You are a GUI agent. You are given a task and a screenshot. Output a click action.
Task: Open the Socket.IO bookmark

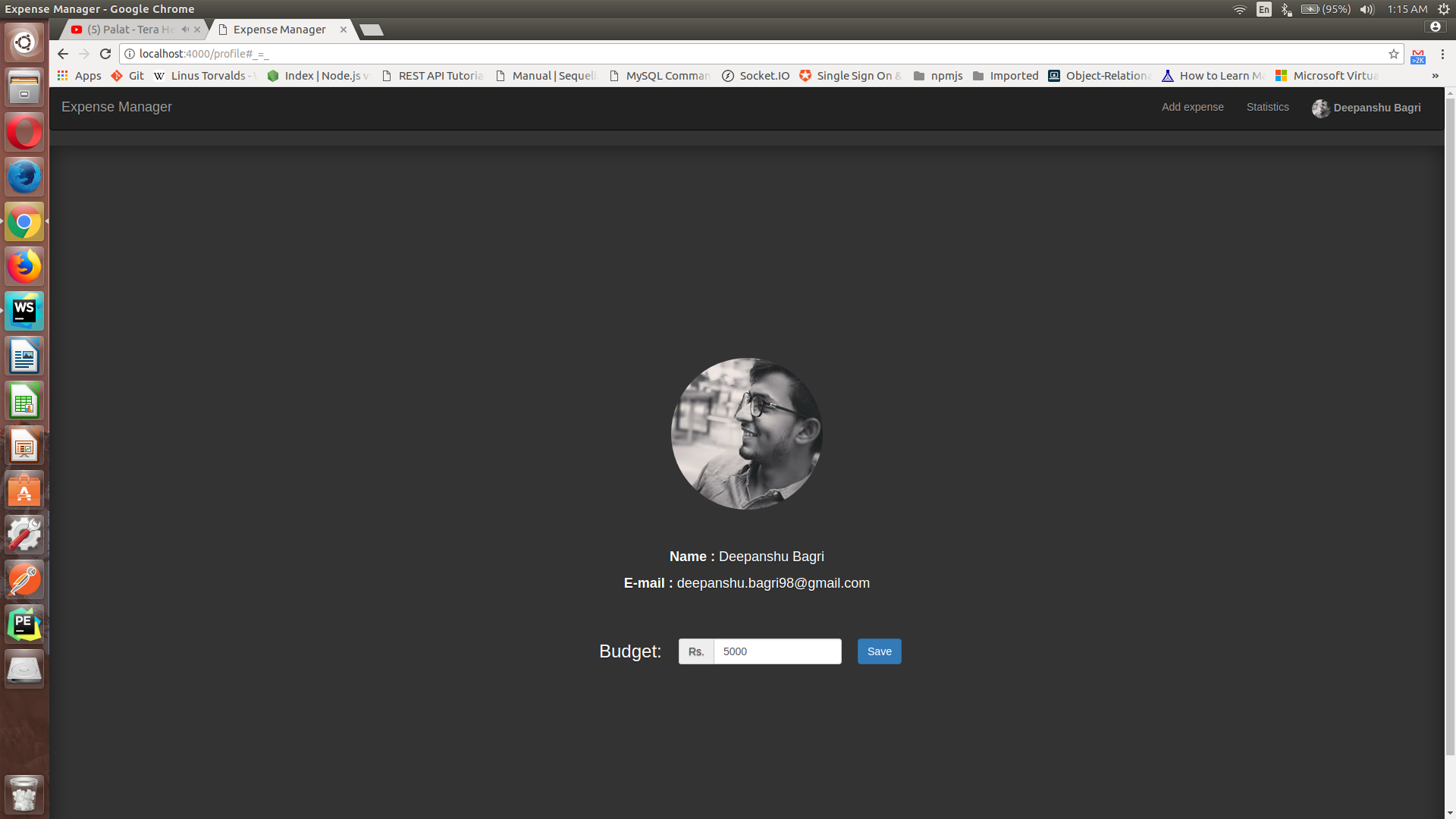point(755,76)
